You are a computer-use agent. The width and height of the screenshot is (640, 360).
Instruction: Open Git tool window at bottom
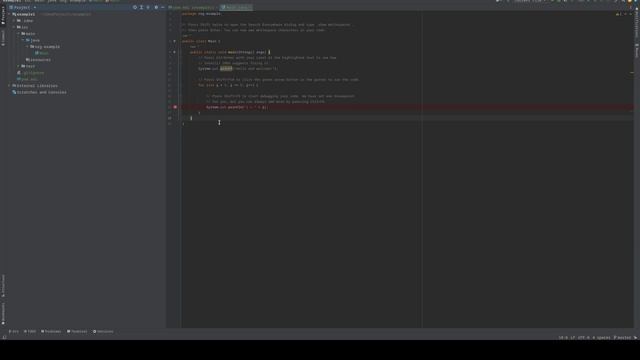pyautogui.click(x=14, y=331)
